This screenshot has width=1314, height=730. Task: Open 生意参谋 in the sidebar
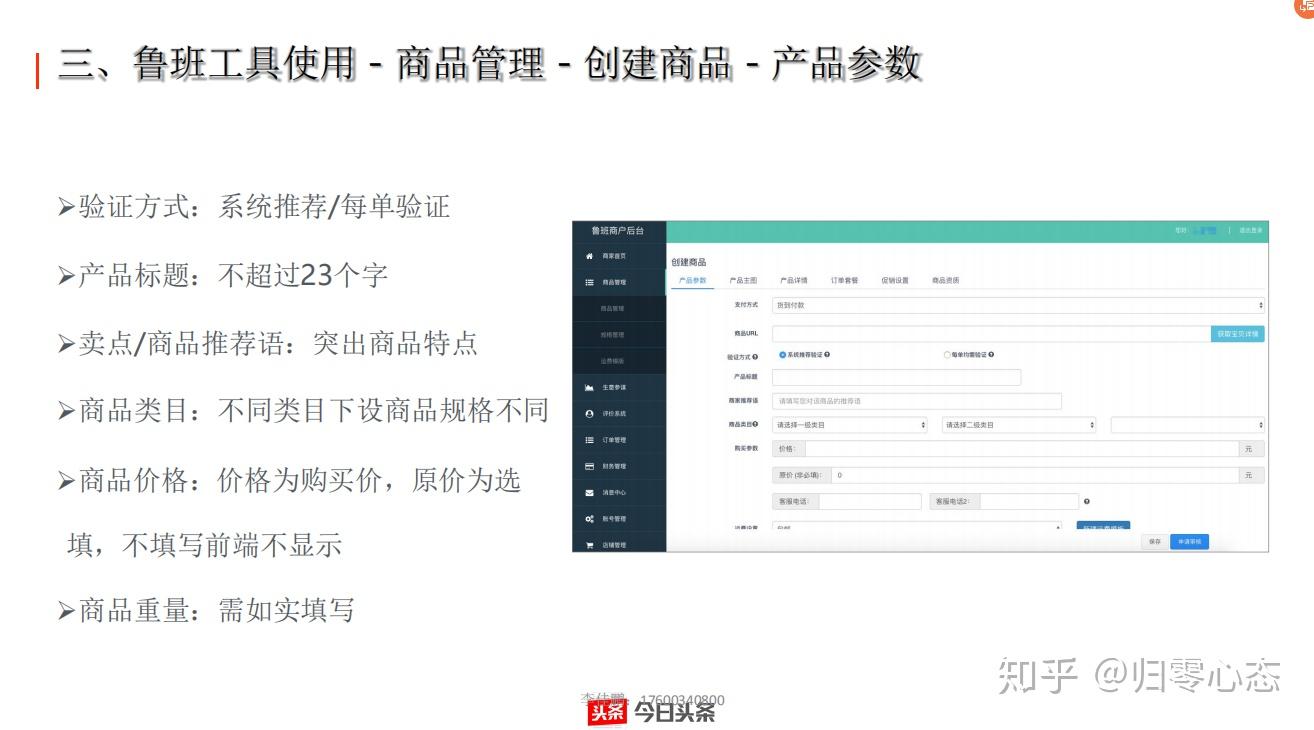[614, 387]
